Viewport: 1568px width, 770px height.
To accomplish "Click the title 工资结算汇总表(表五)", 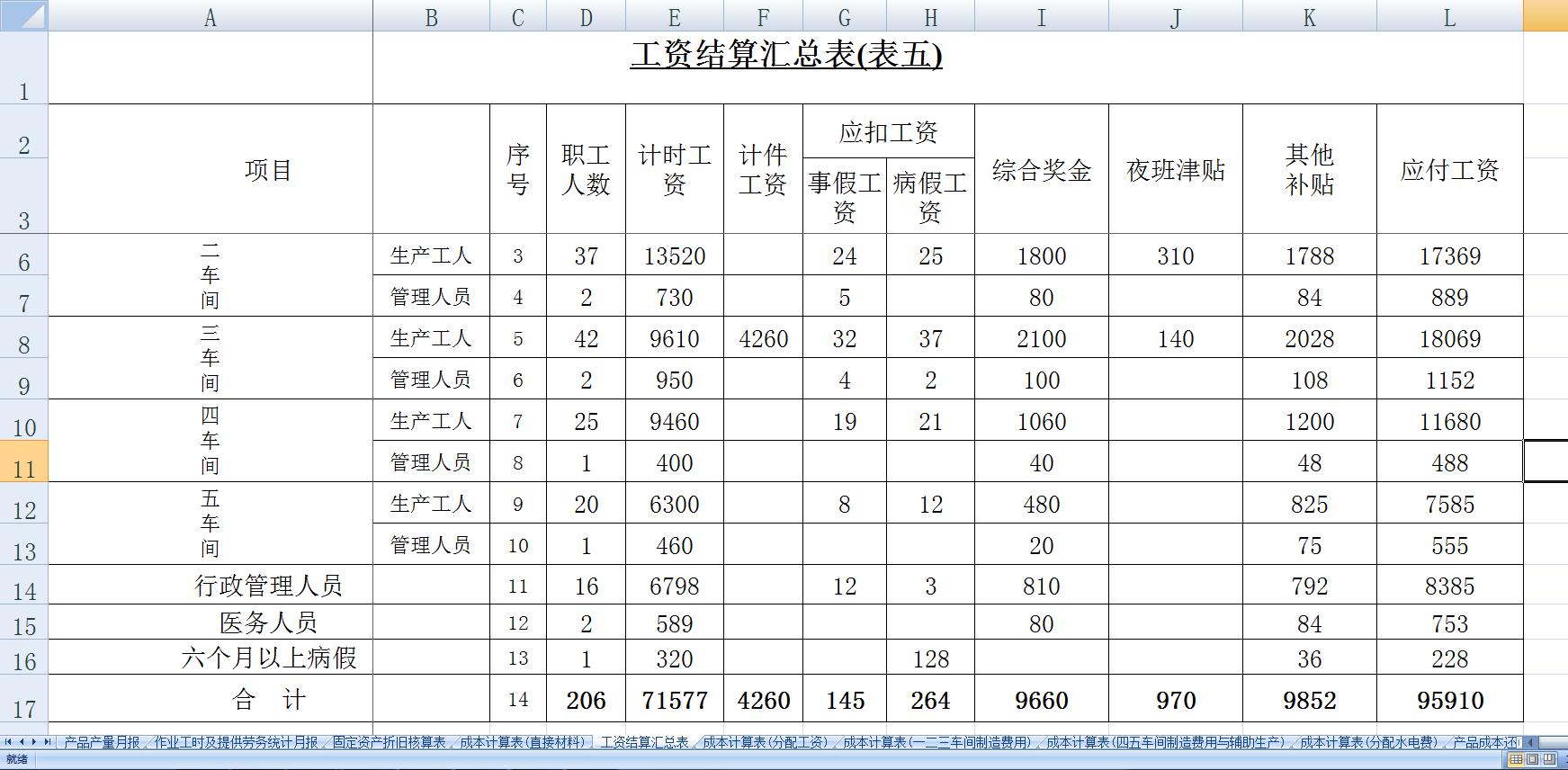I will [x=786, y=55].
